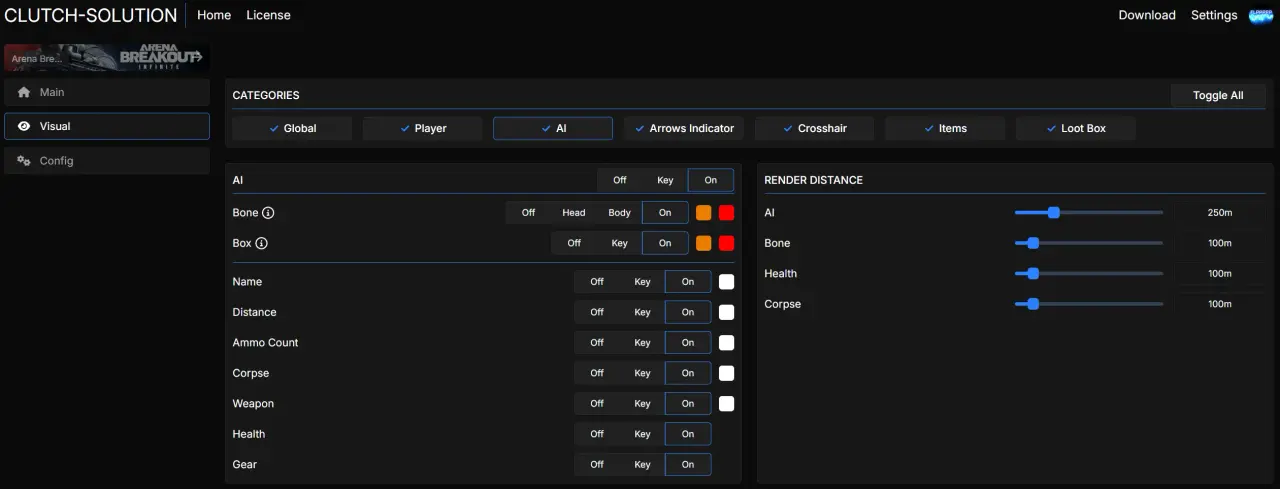1280x489 pixels.
Task: Set Distance option to Key
Action: (643, 312)
